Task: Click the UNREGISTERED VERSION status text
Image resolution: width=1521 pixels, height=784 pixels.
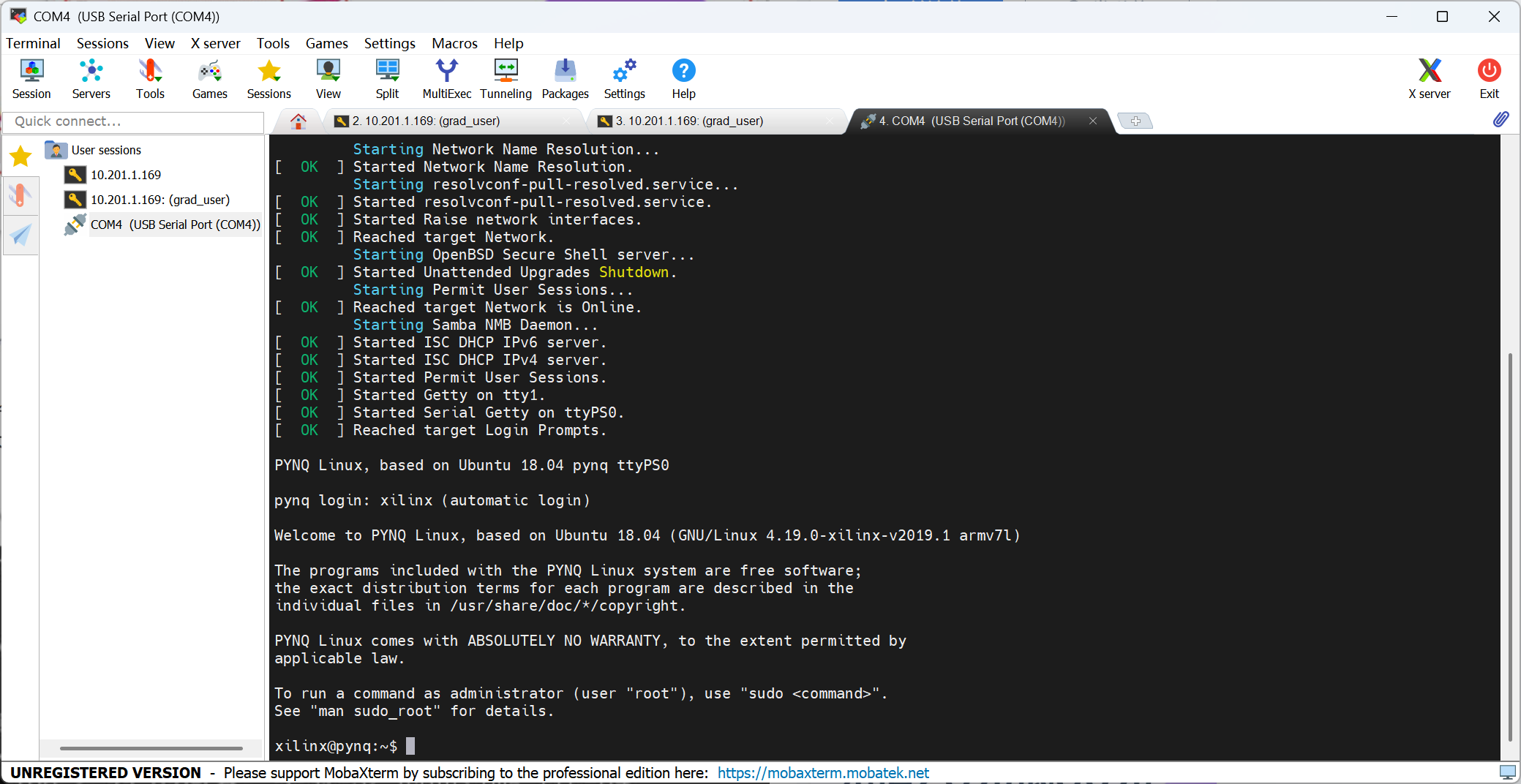Action: coord(106,773)
